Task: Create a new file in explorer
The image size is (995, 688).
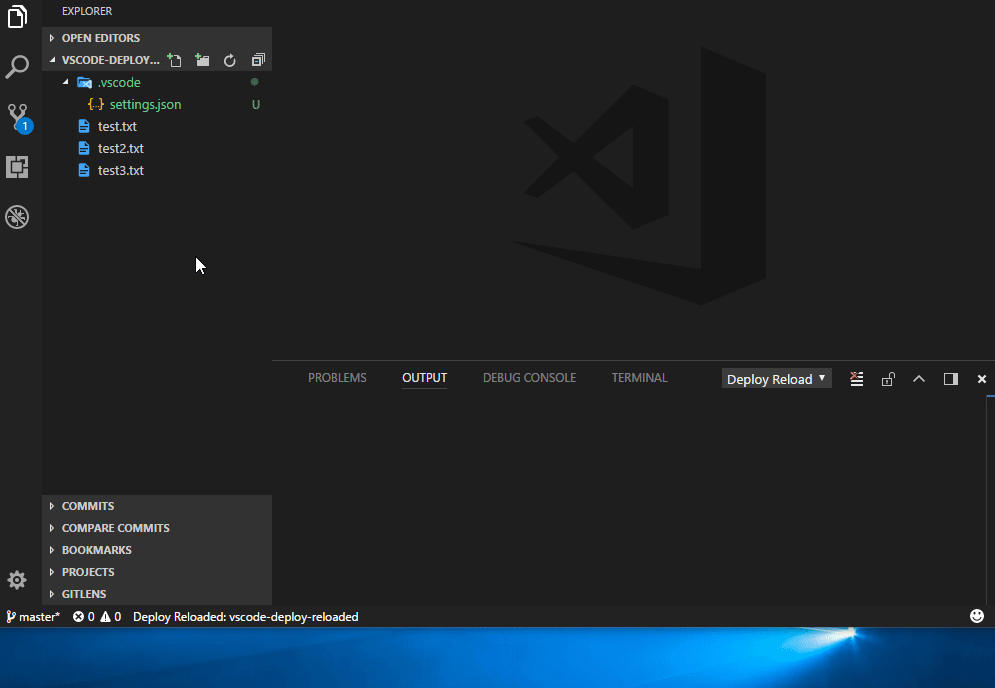Action: 174,60
